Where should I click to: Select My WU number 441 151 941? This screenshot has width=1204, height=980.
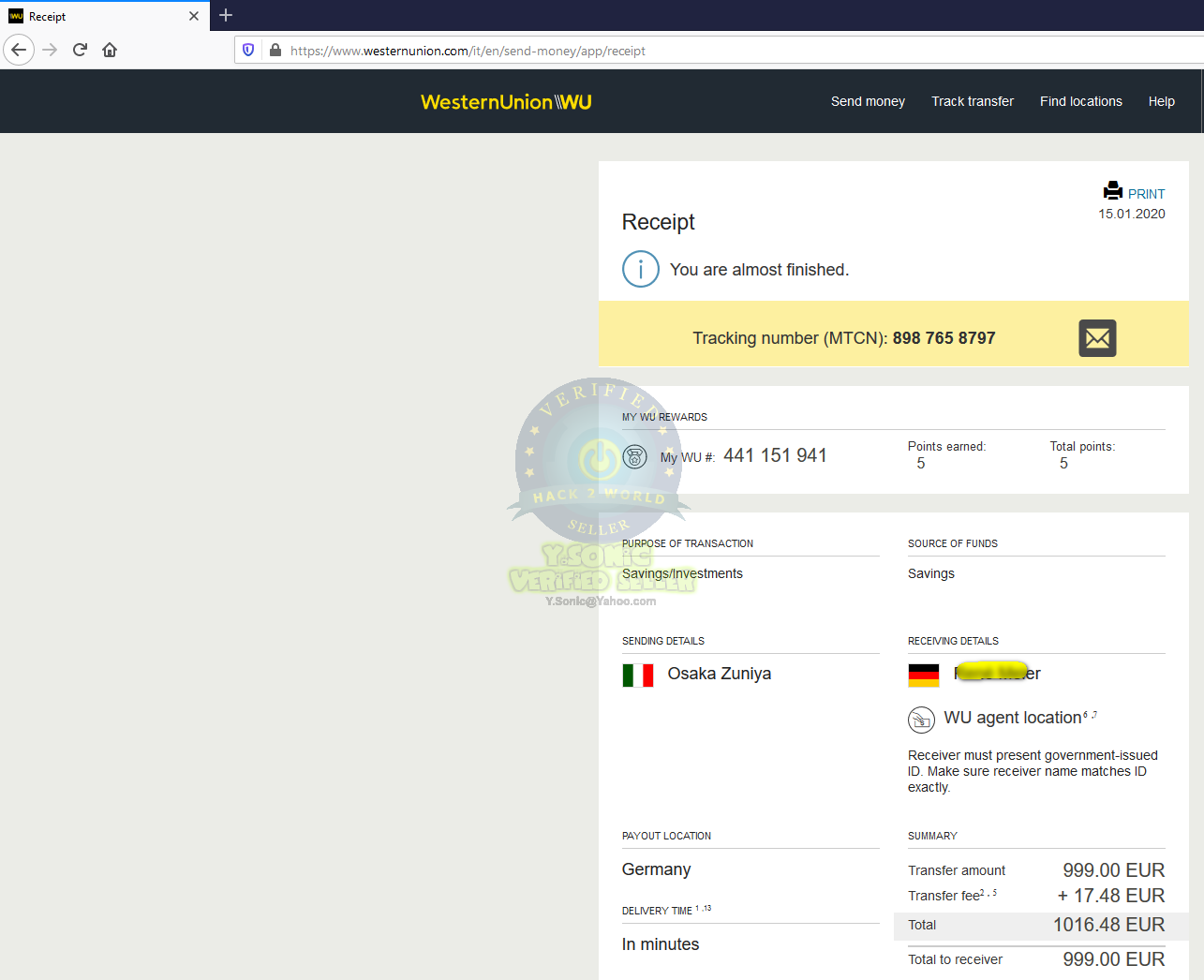click(775, 455)
